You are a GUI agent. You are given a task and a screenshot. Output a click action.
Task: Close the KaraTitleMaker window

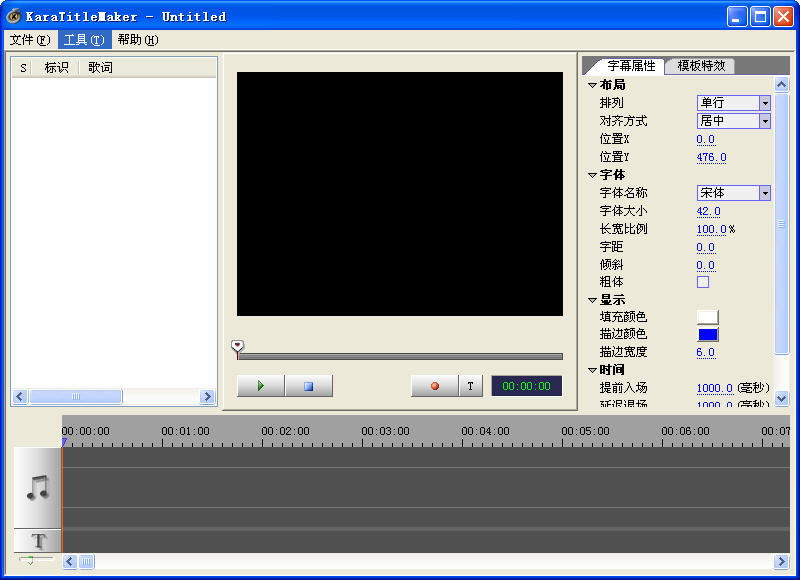pyautogui.click(x=783, y=17)
